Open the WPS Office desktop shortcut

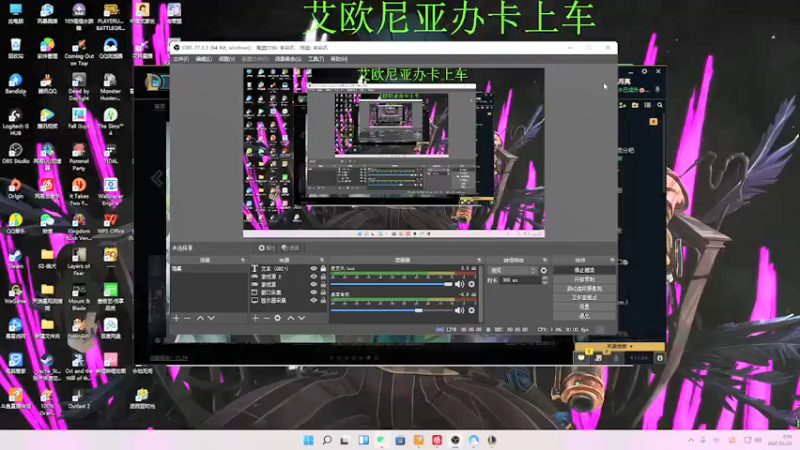[110, 223]
